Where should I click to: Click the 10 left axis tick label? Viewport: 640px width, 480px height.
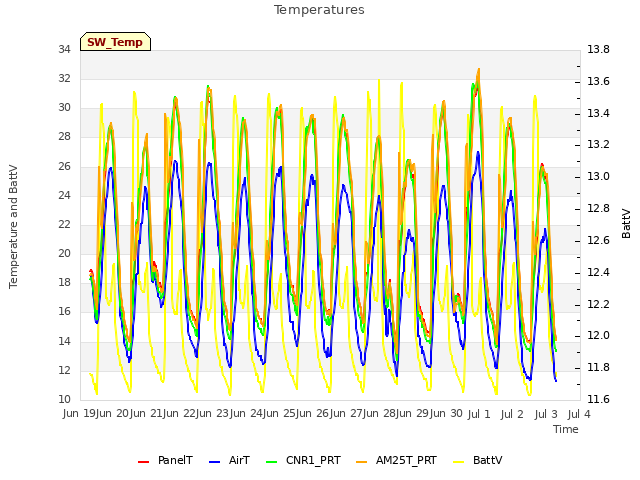tap(64, 399)
